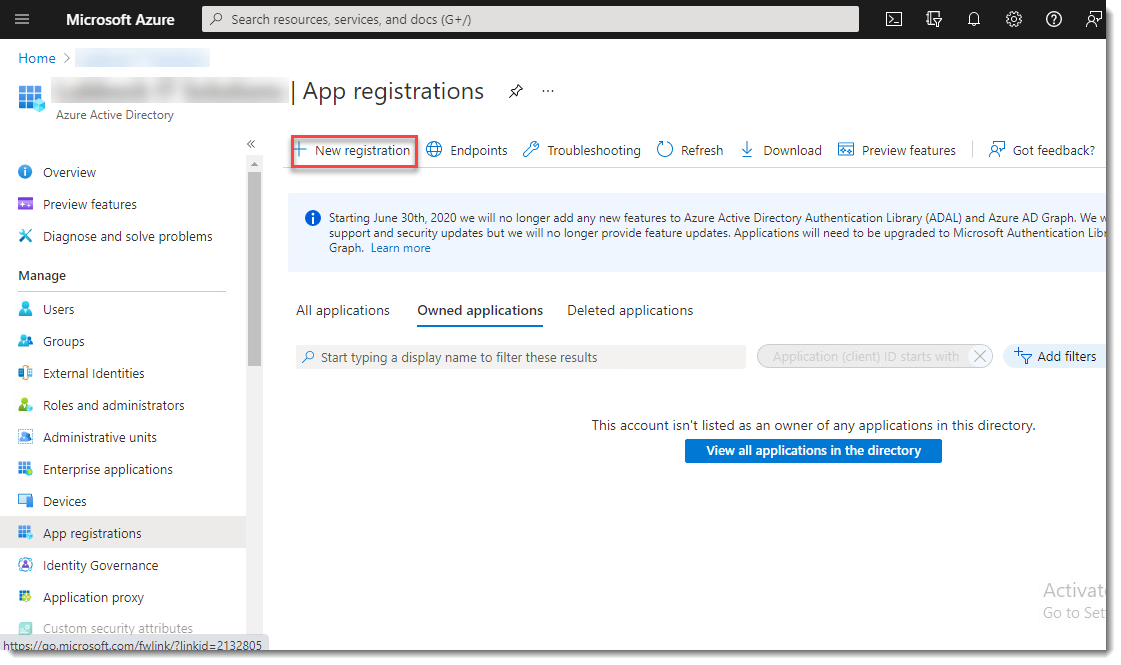1121x665 pixels.
Task: Click the display name filter search box
Action: click(520, 357)
